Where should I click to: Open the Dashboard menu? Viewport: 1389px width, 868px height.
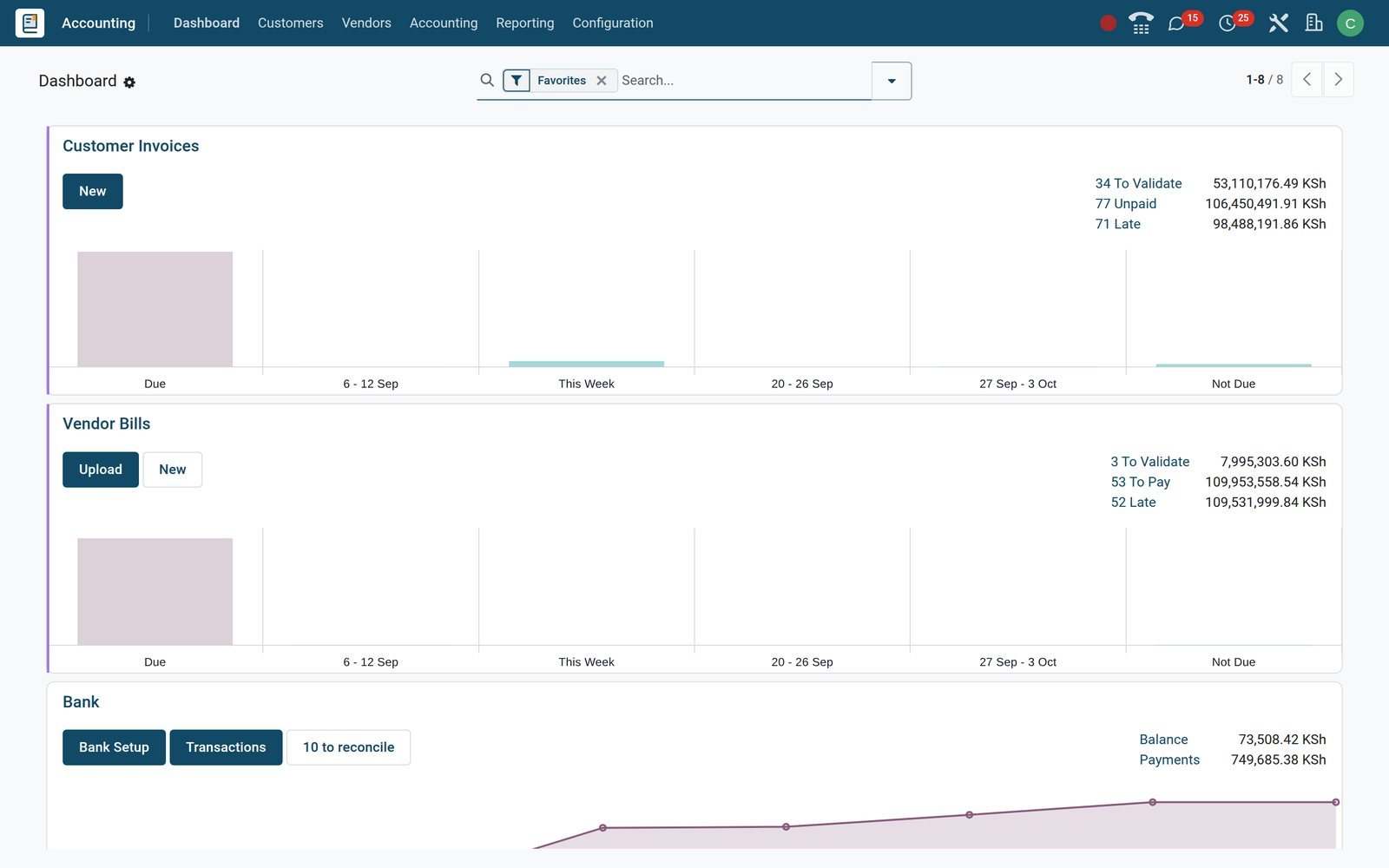207,23
